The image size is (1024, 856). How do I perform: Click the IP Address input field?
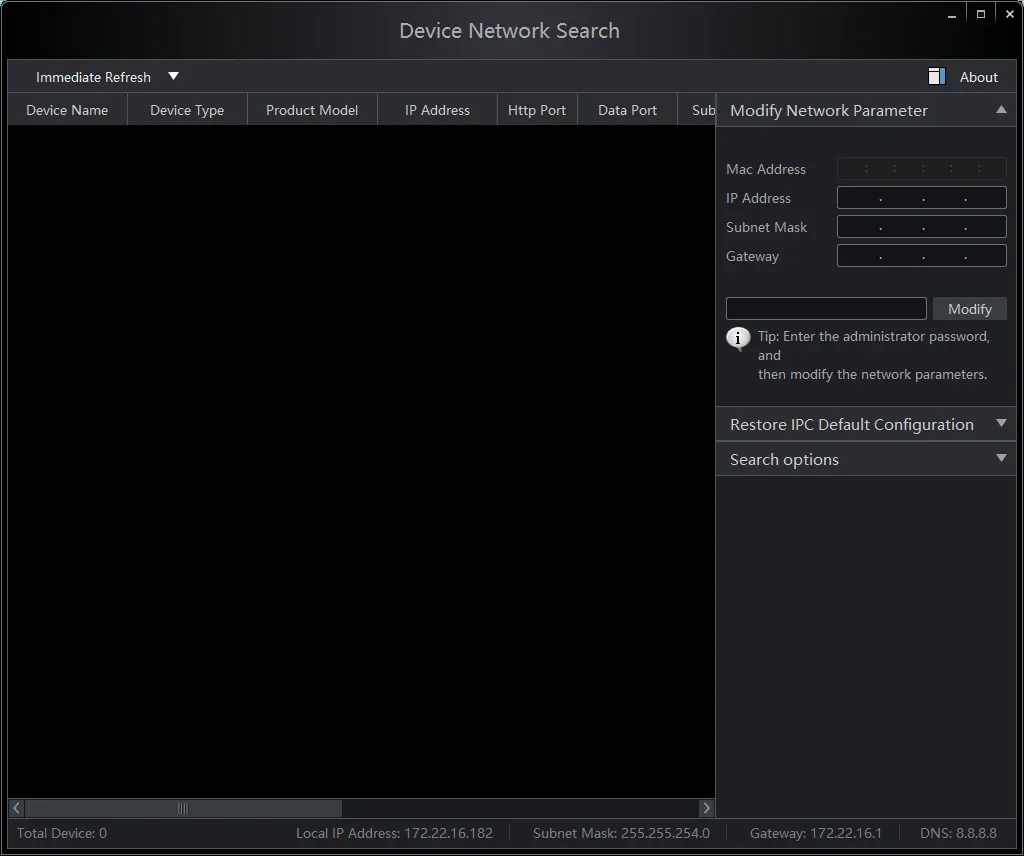coord(921,198)
